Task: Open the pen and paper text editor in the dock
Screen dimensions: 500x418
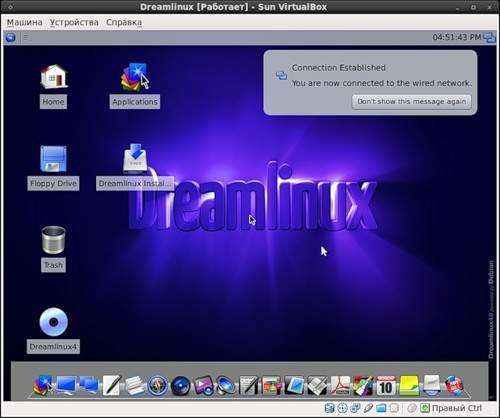Action: (111, 386)
